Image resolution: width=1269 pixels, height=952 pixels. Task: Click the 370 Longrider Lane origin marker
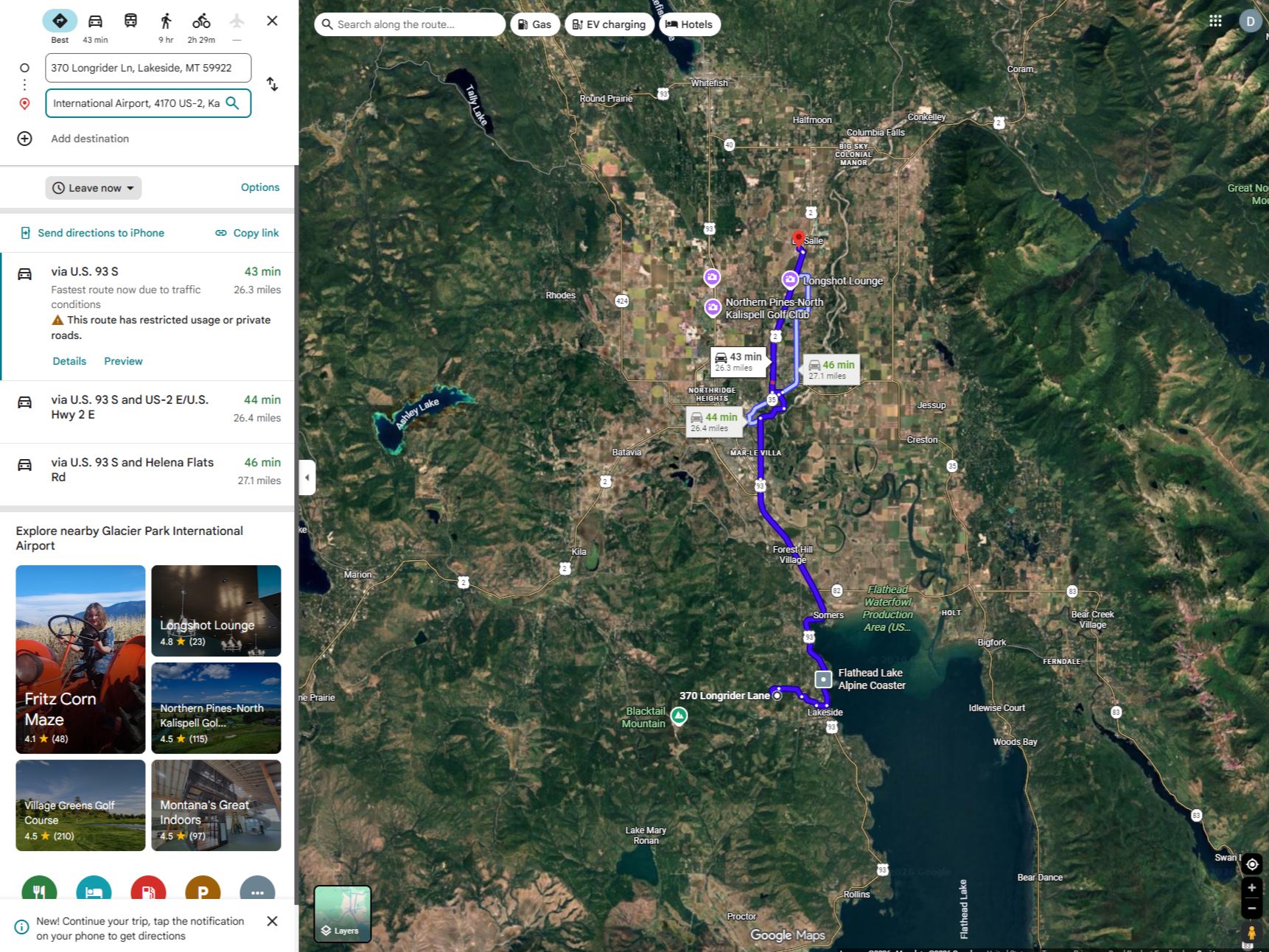click(777, 696)
